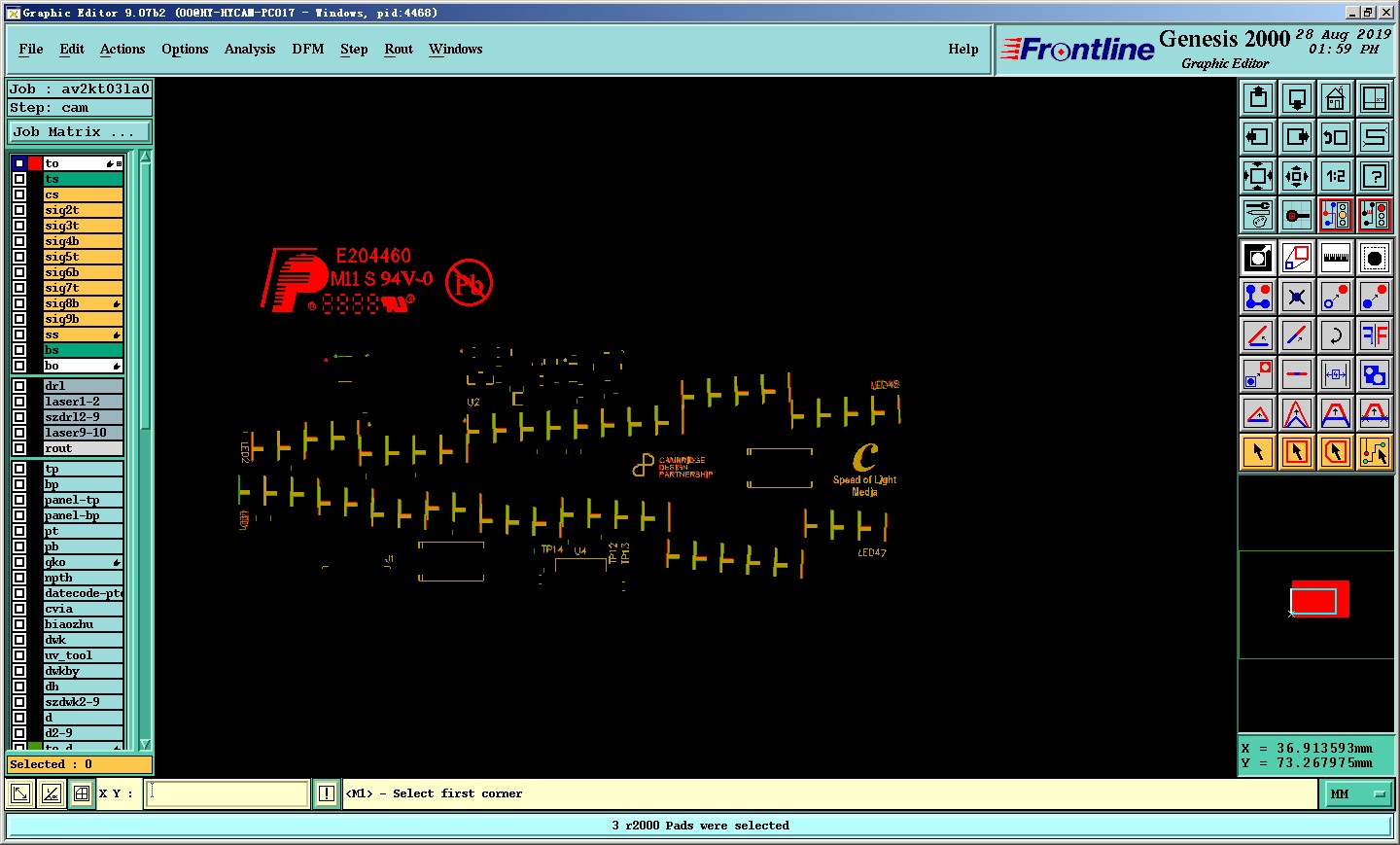The width and height of the screenshot is (1400, 845).
Task: Click the 1:2 scale zoom icon
Action: [1336, 176]
